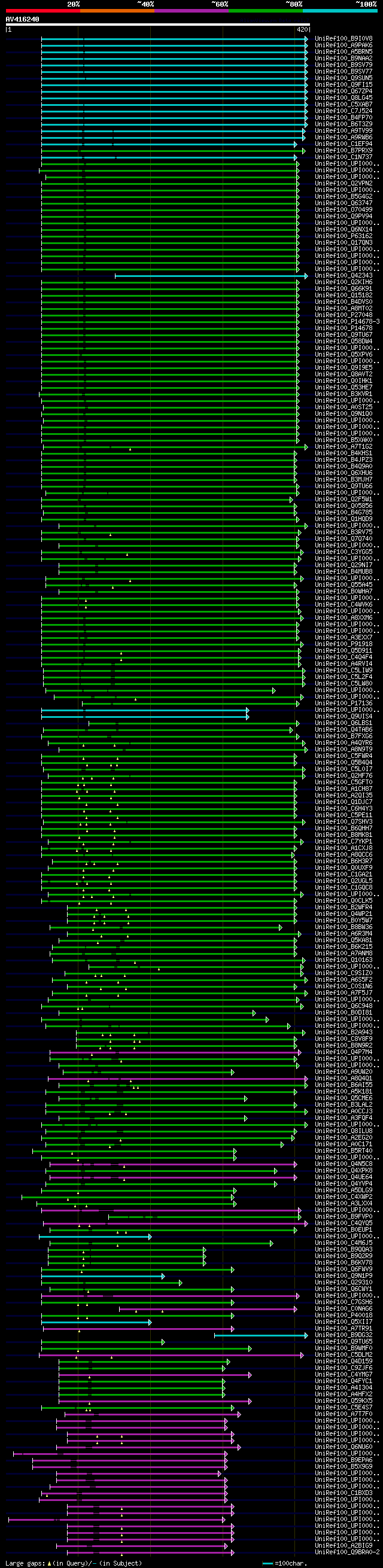Click the orange ~40% identity legend segment

click(117, 10)
